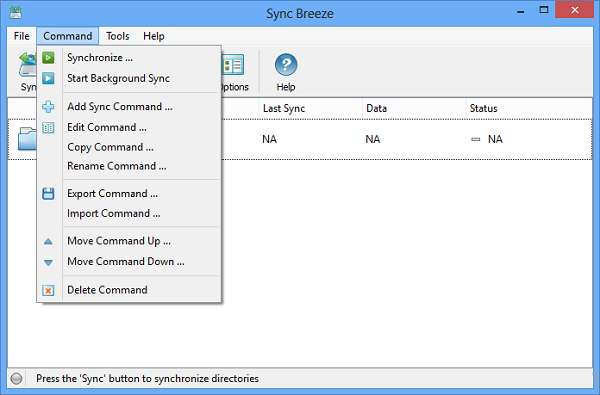Click the blue Start Background Sync icon
Viewport: 600px width, 395px height.
coord(48,78)
